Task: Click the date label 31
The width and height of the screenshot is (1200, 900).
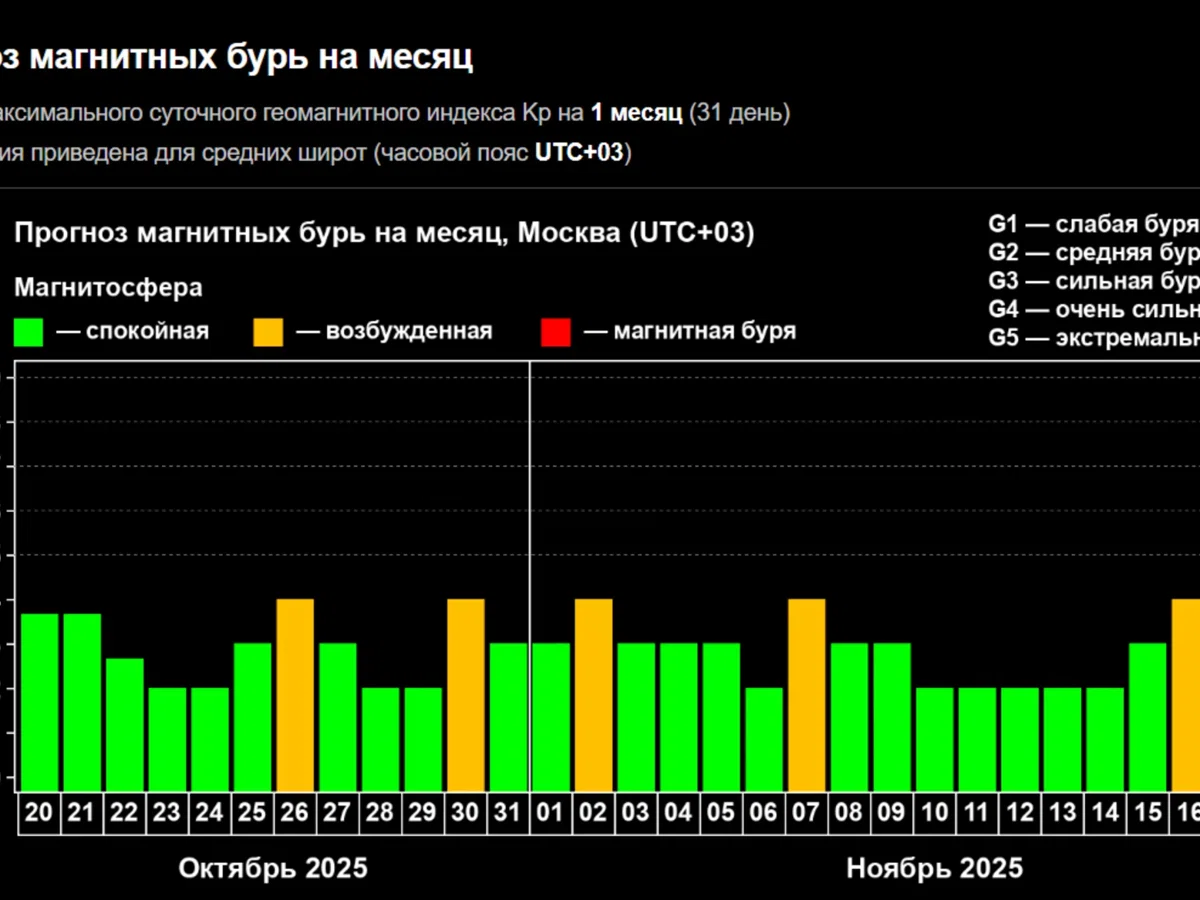Action: coord(508,813)
